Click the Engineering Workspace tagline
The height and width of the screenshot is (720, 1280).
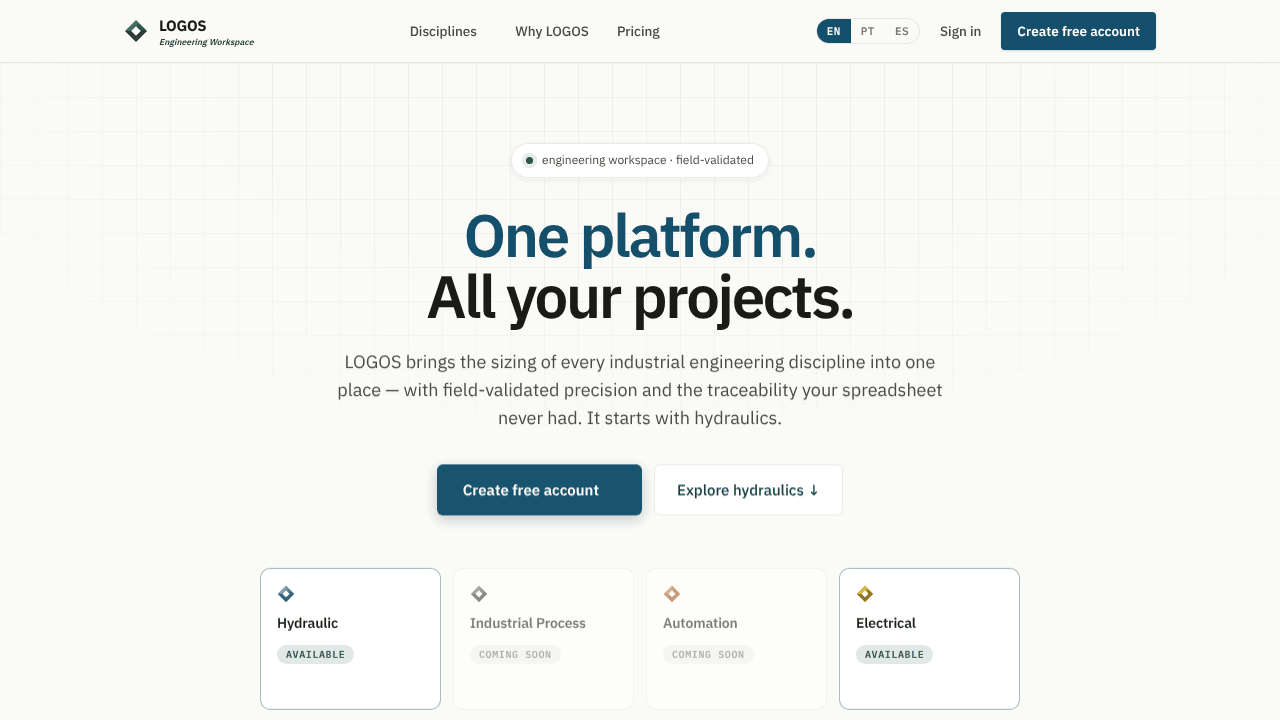207,42
